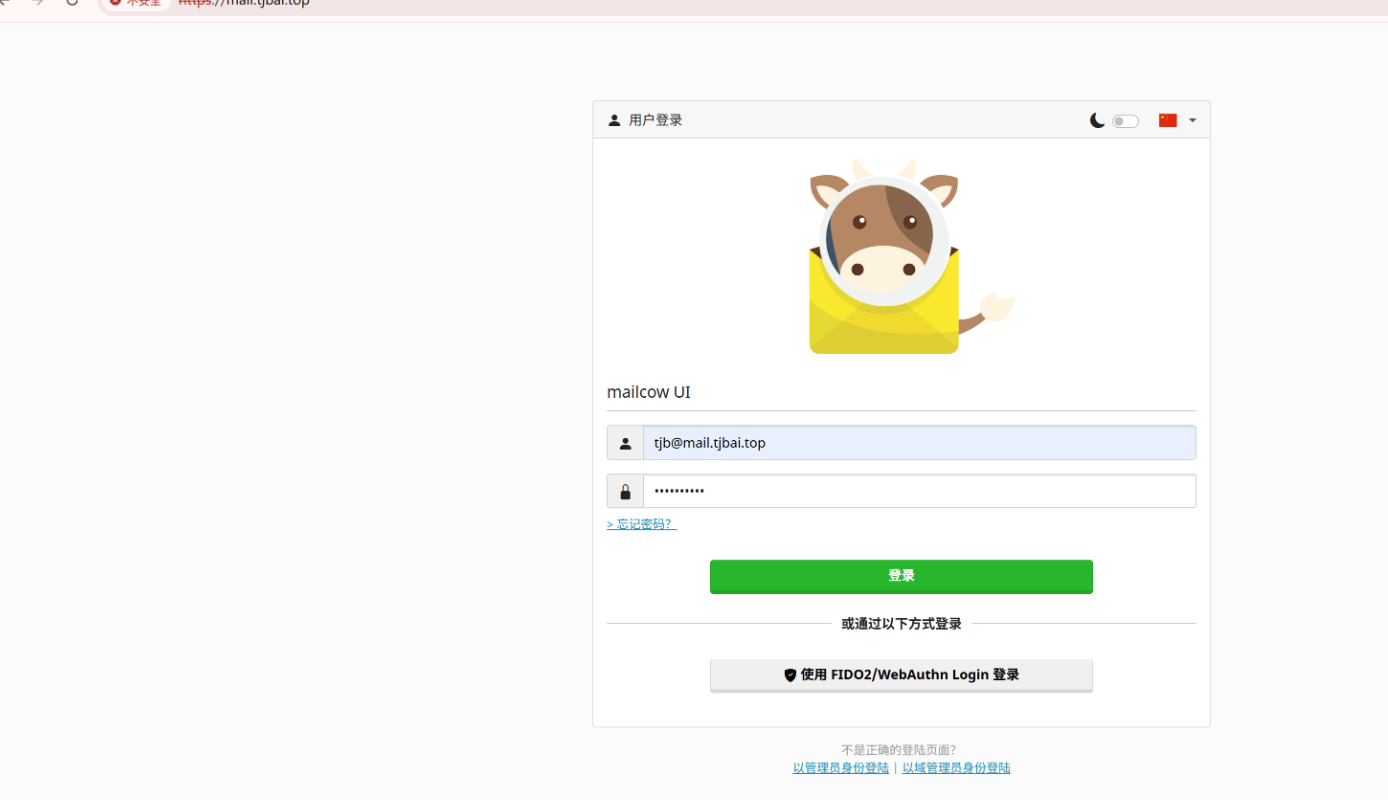
Task: Click the person icon in the username field
Action: pyautogui.click(x=625, y=442)
